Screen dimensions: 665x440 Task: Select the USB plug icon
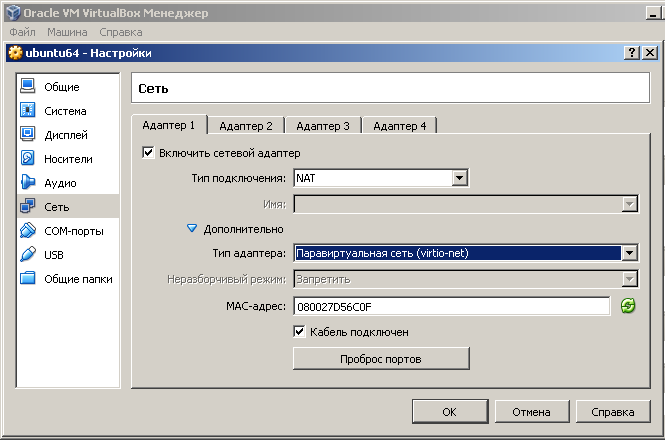28,255
